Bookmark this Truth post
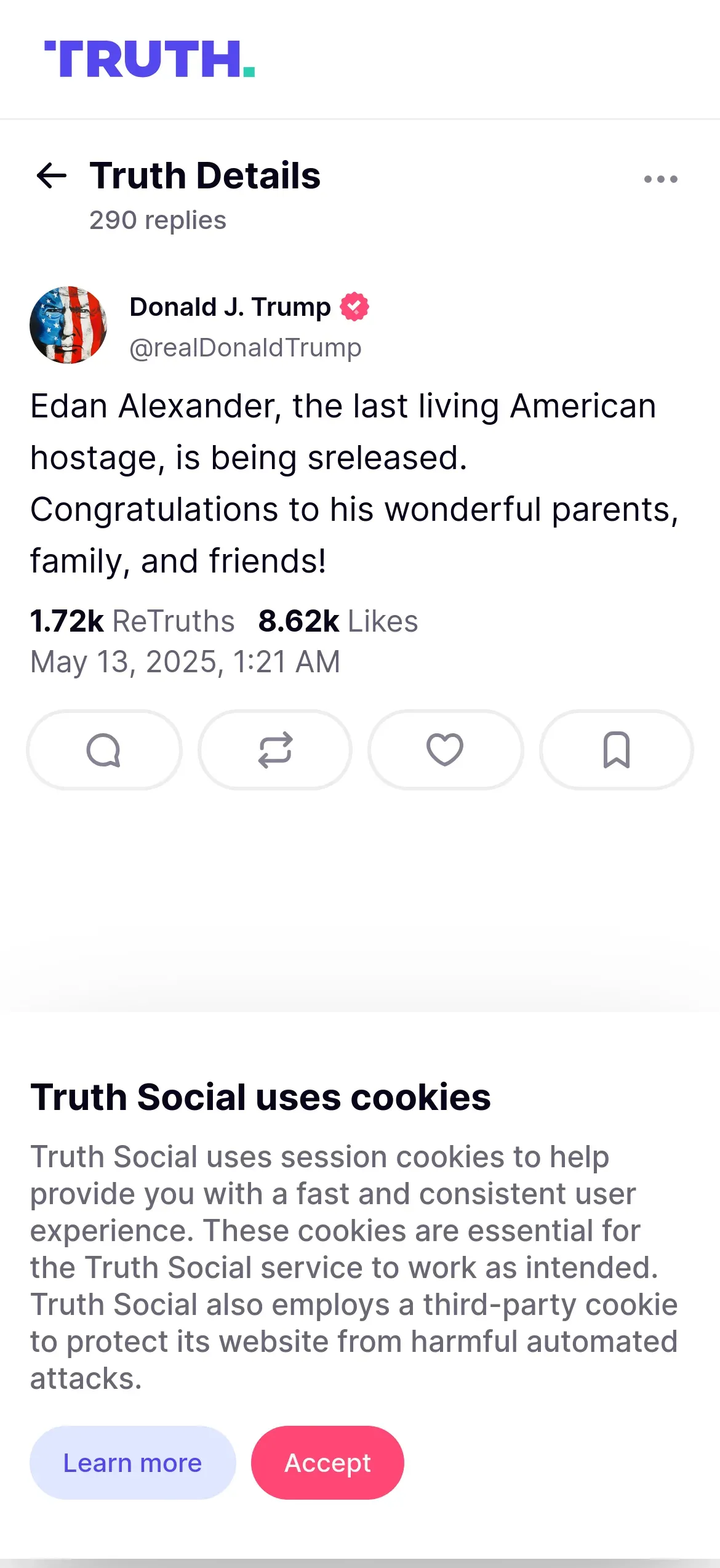The height and width of the screenshot is (1568, 720). pos(617,750)
